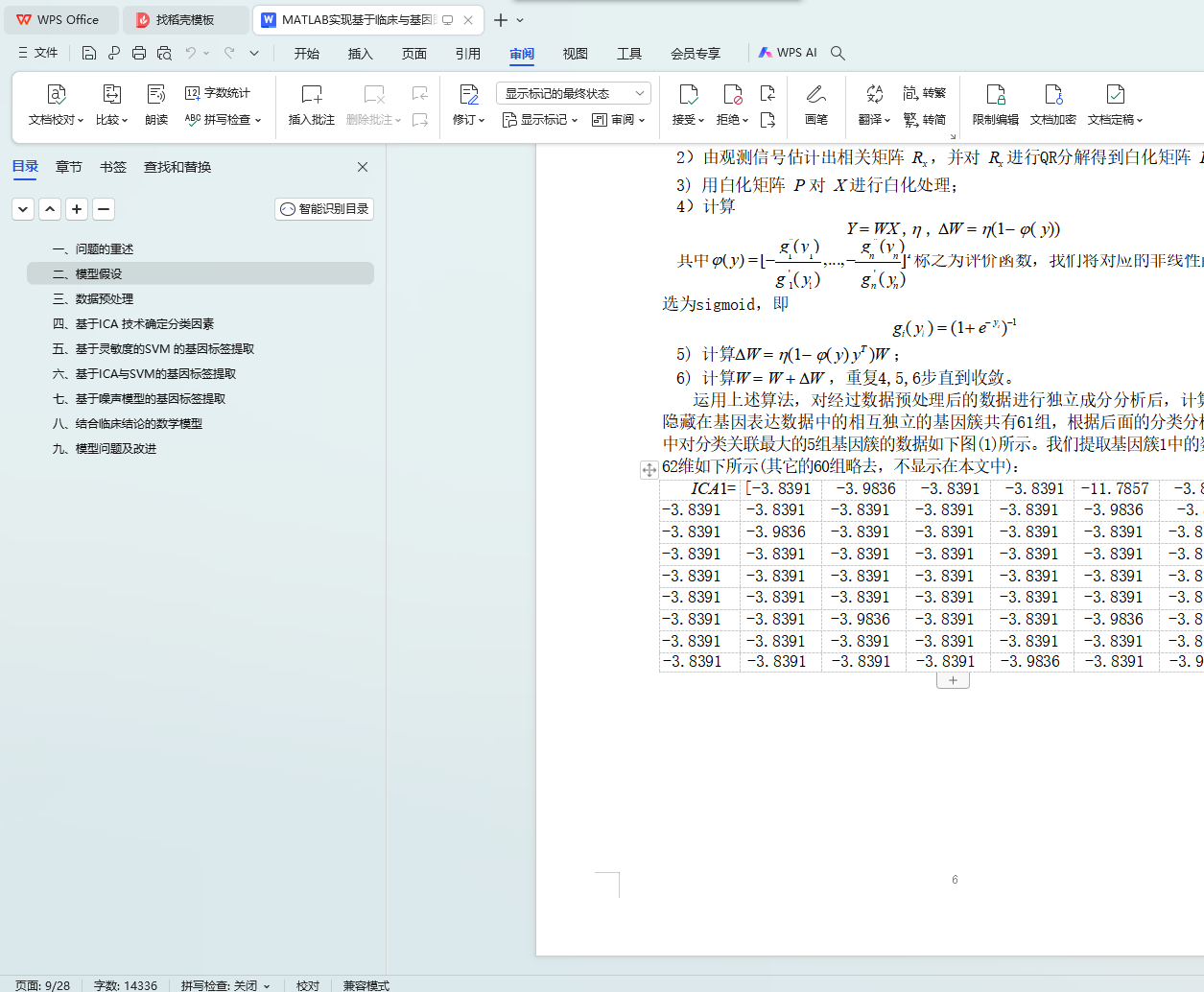Click the 朗读 read aloud icon

[156, 94]
